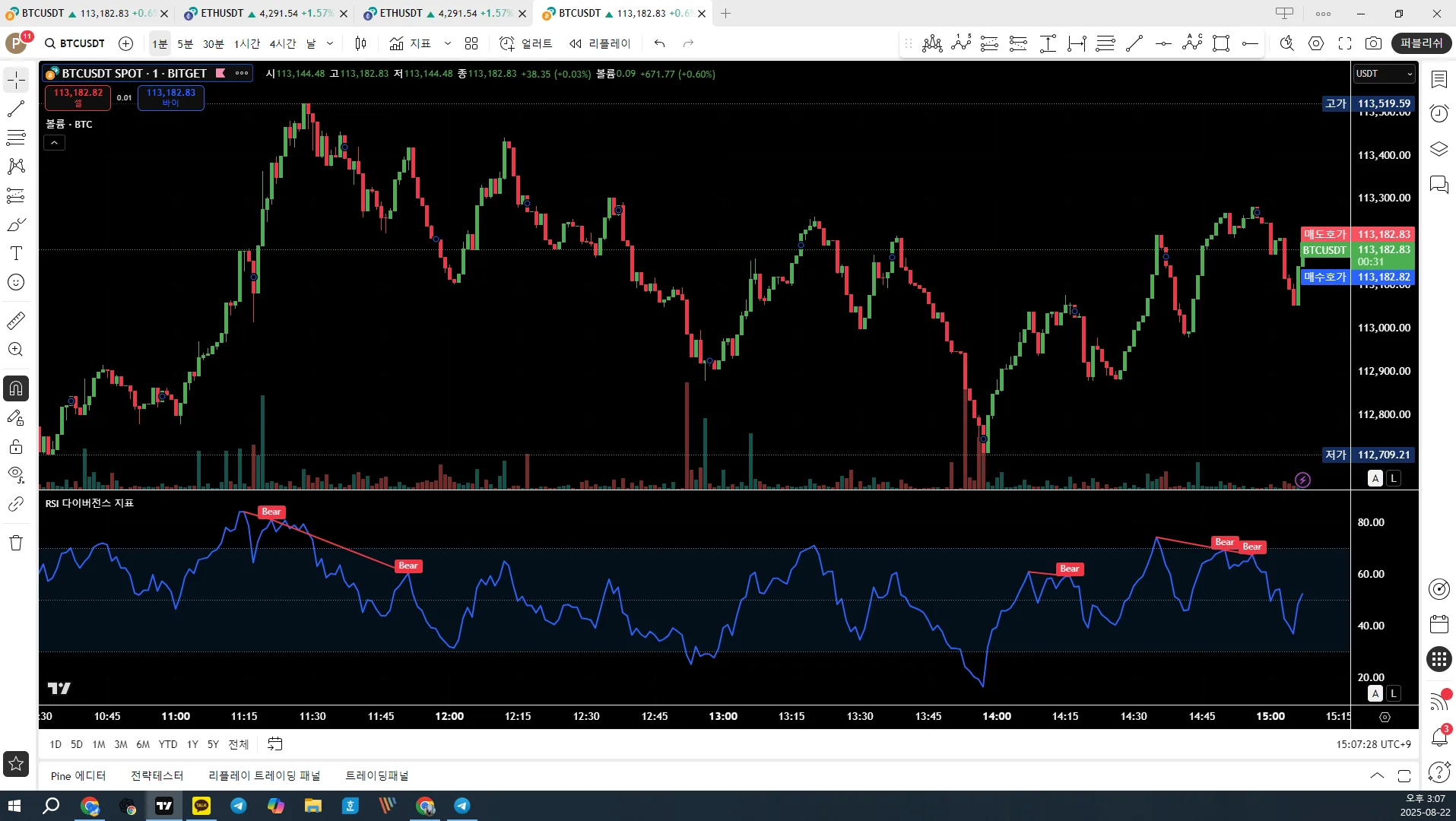Start bar replay with 리플레이

point(600,43)
